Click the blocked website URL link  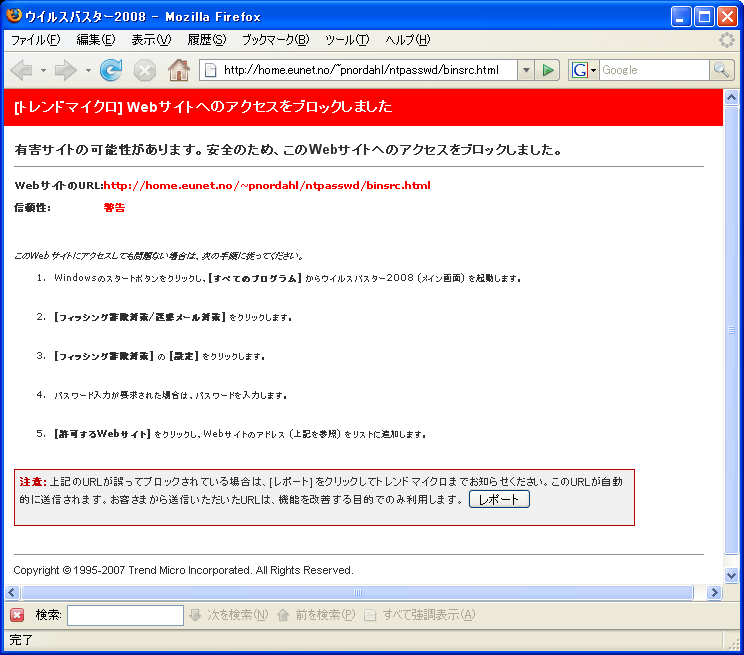(x=267, y=186)
